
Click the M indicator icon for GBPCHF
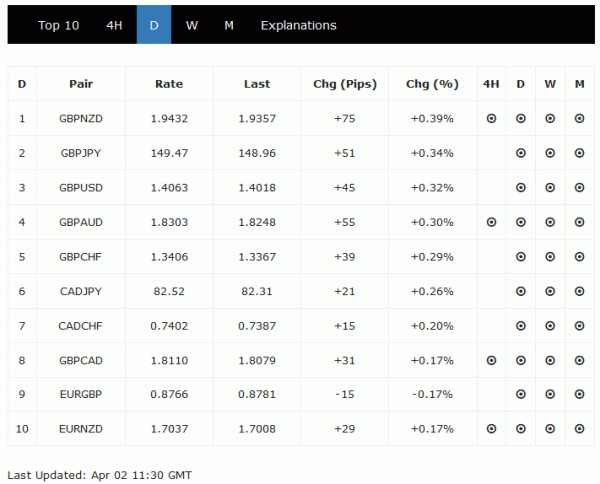pyautogui.click(x=580, y=256)
